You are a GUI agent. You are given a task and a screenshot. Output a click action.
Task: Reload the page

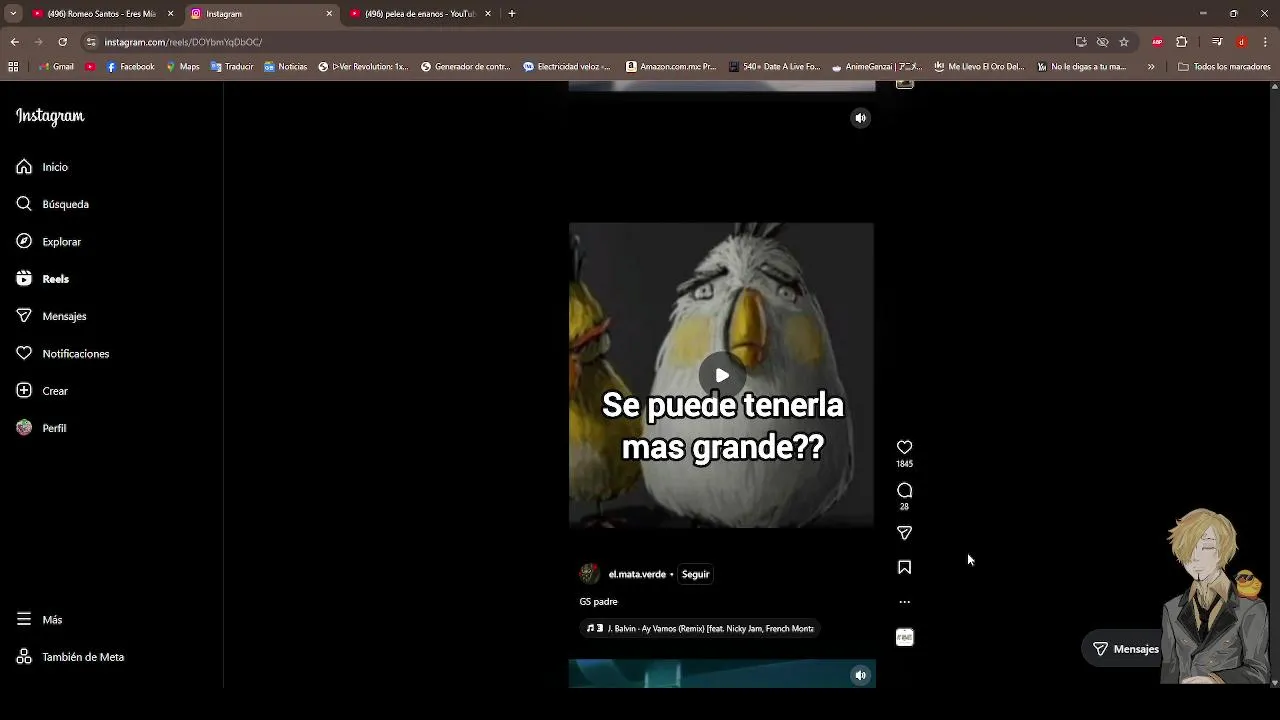(x=62, y=42)
